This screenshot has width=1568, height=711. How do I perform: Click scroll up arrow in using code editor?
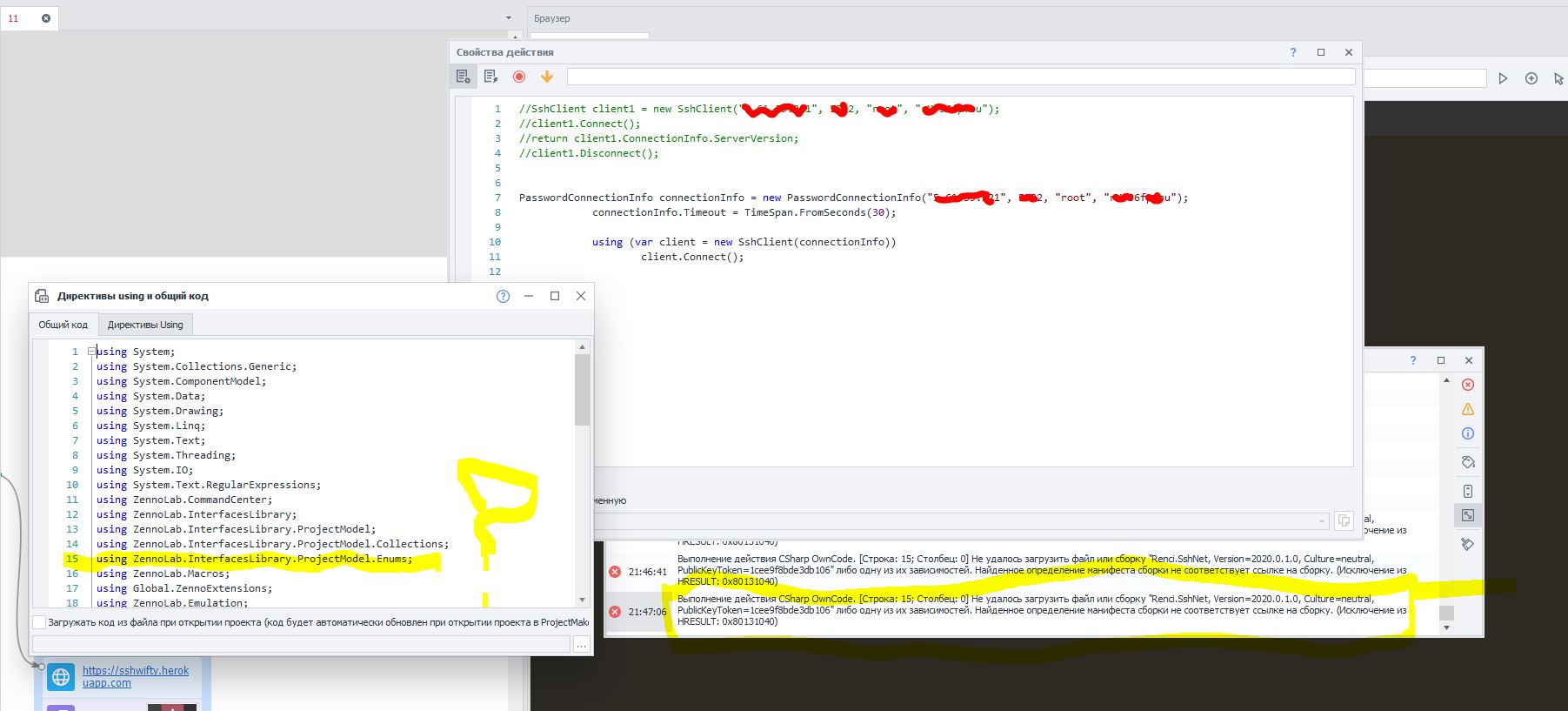coord(582,347)
